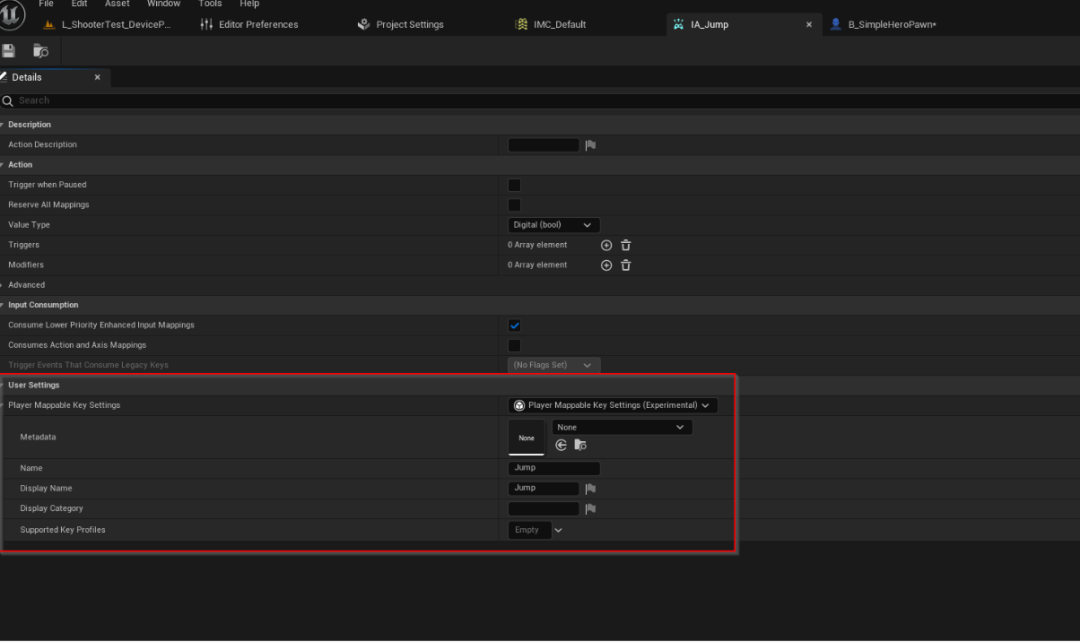Add a Modifiers array element
1080x642 pixels.
click(606, 265)
